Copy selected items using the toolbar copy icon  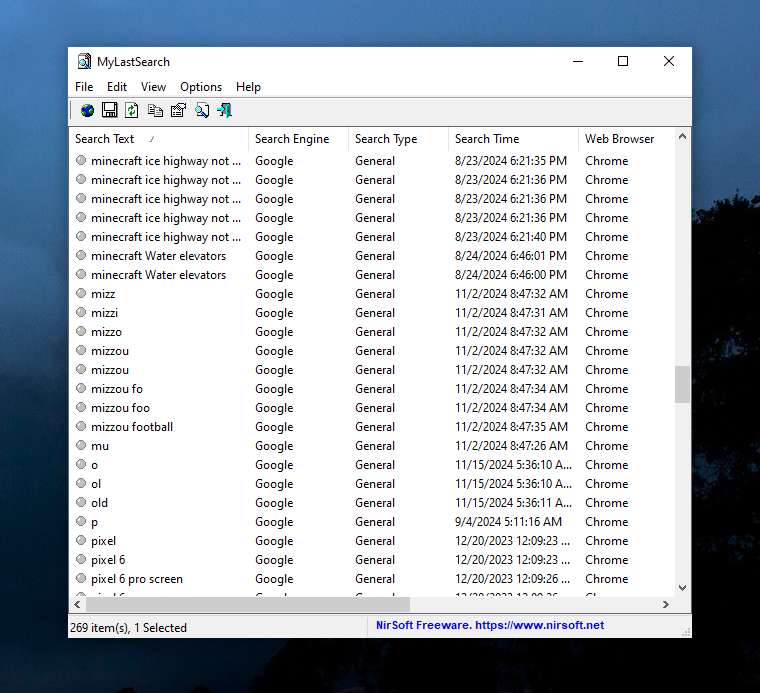155,110
